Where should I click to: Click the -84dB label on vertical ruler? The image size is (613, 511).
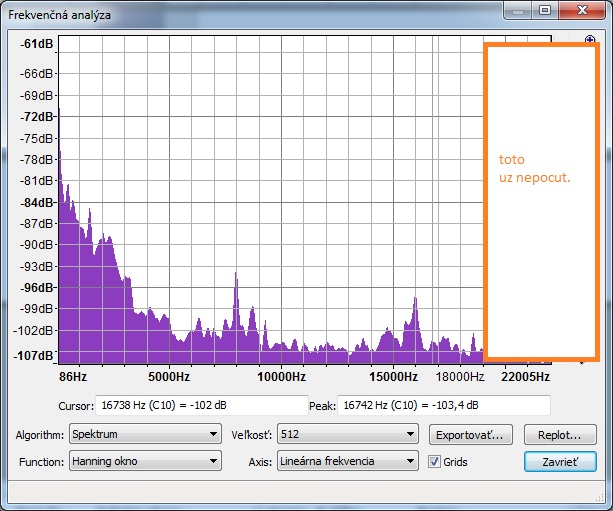point(40,202)
